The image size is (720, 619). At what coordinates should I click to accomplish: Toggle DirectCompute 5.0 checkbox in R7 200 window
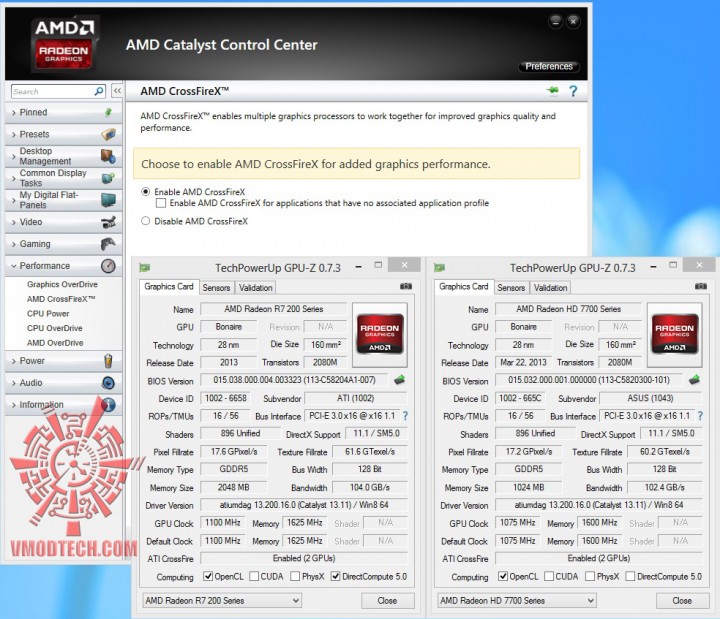click(336, 576)
